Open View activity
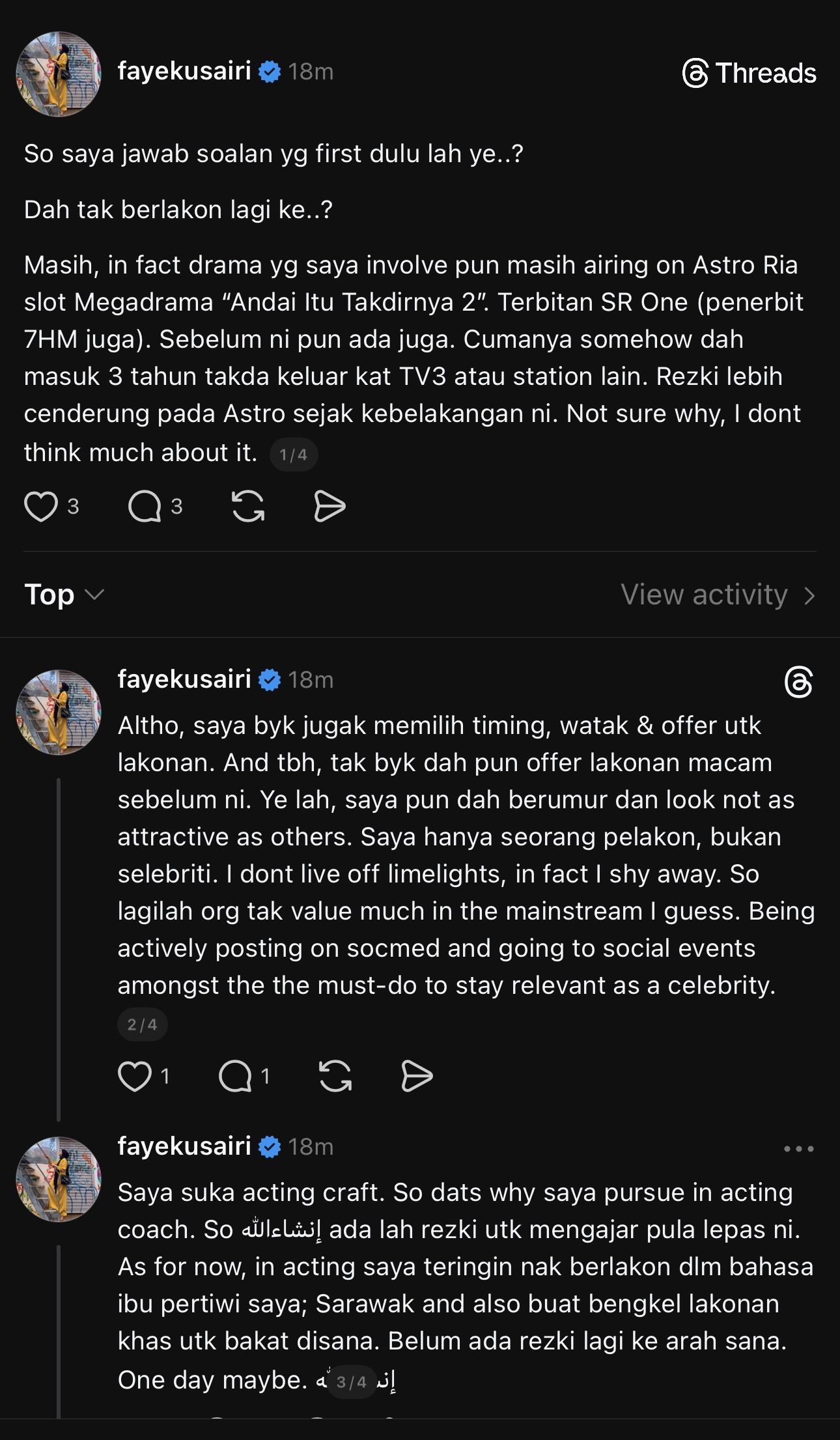This screenshot has width=840, height=1440. click(x=718, y=595)
